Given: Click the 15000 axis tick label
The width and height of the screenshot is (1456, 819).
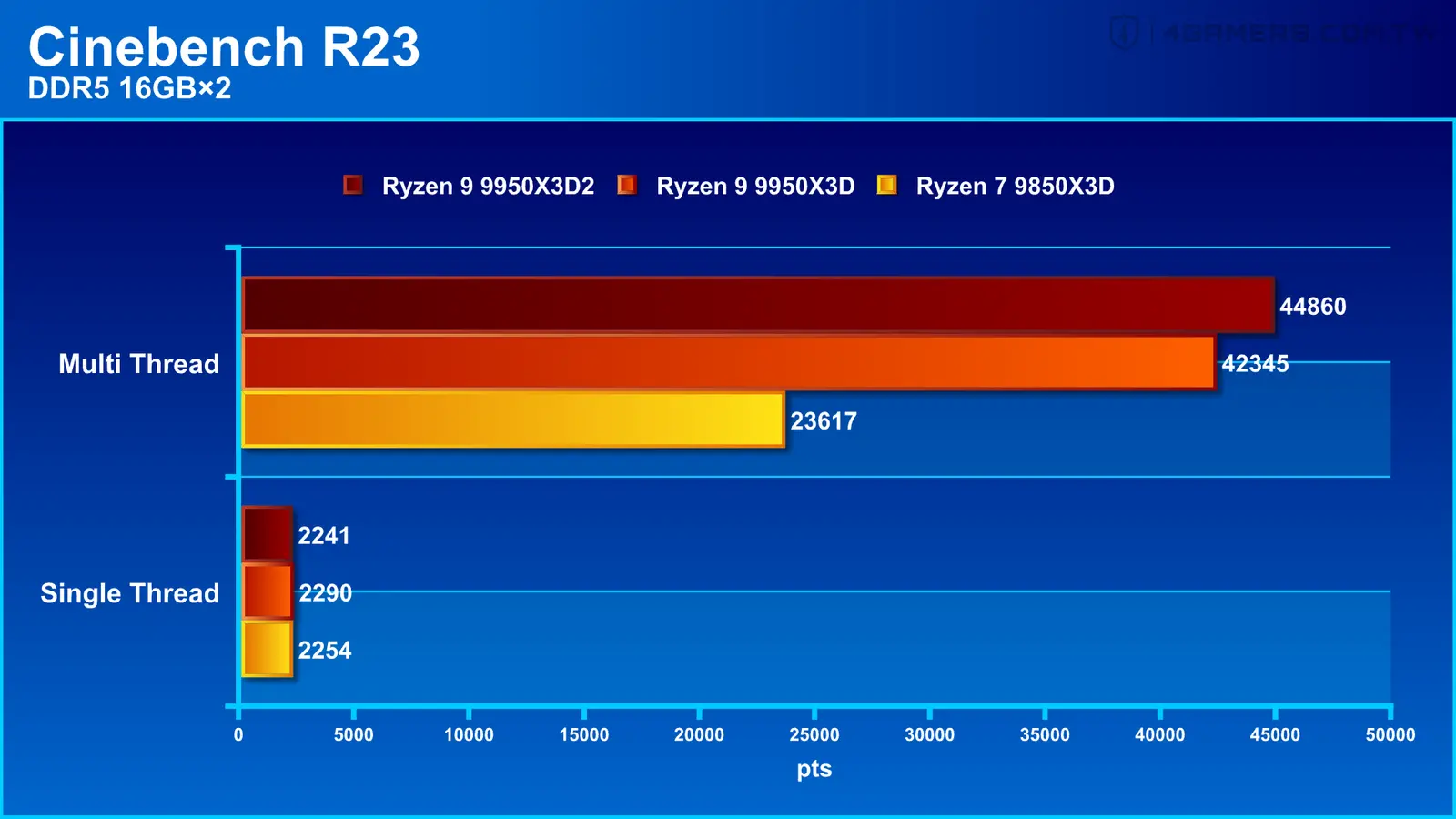Looking at the screenshot, I should [584, 735].
